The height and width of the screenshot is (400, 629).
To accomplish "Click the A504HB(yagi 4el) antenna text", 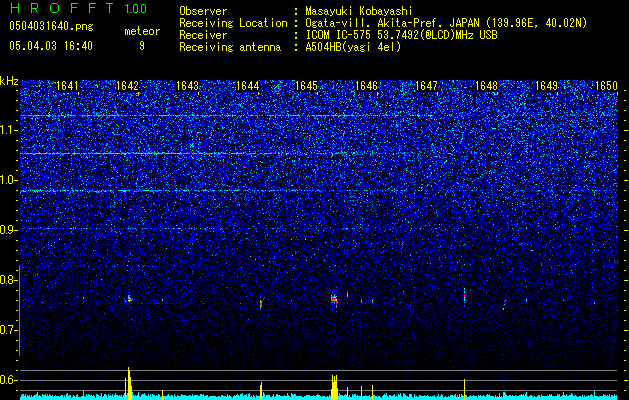I will [353, 47].
